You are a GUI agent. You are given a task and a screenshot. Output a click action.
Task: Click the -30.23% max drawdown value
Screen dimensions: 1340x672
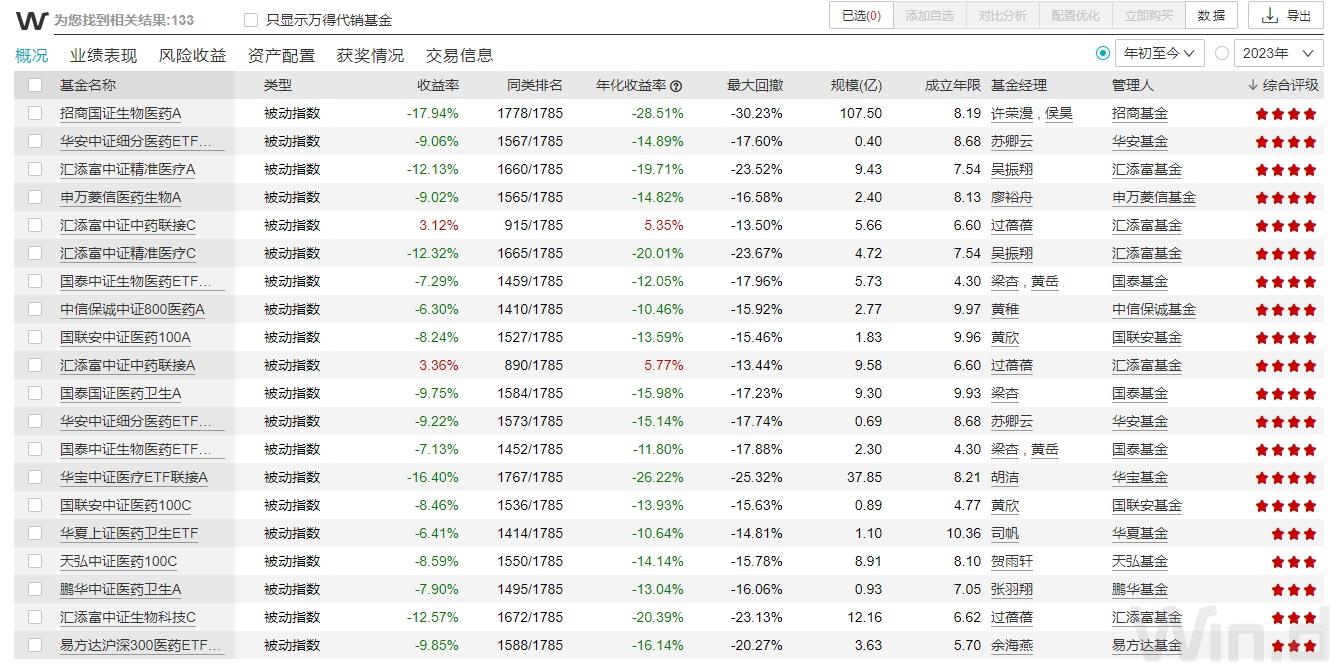point(756,114)
